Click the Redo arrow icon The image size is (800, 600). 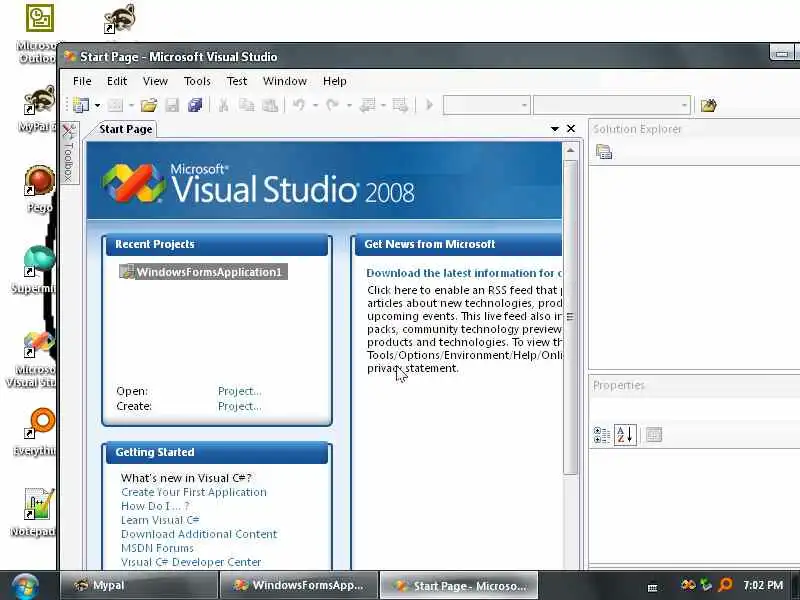point(333,105)
